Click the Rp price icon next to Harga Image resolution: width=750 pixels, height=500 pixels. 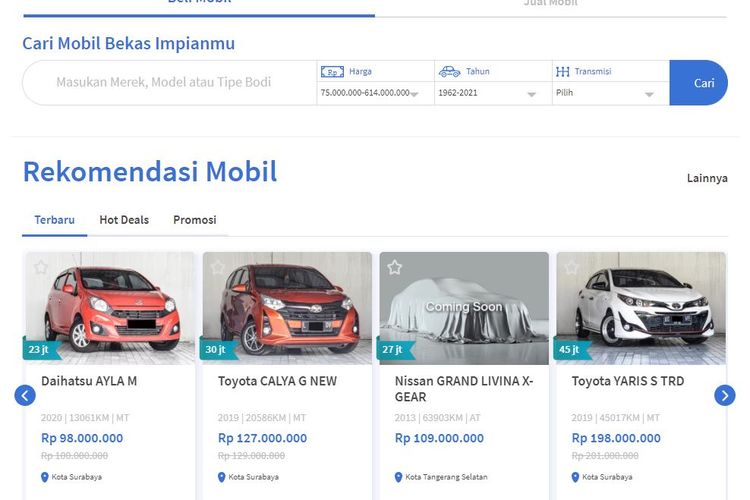point(331,72)
